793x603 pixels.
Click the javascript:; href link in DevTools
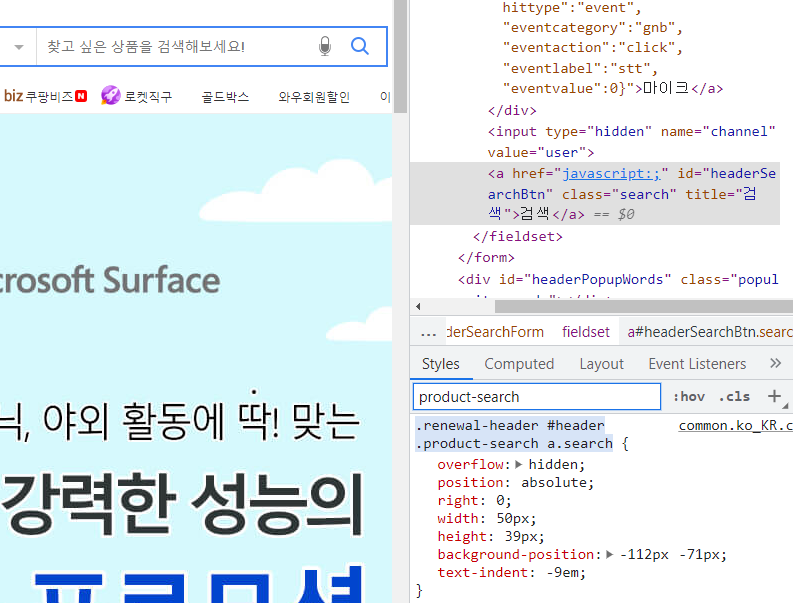point(611,174)
